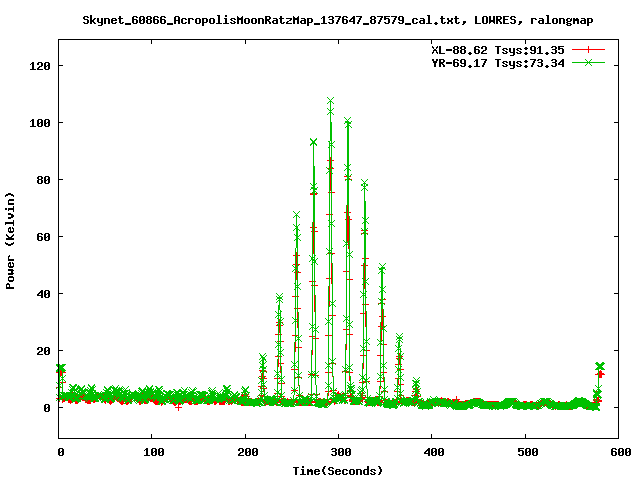This screenshot has width=640, height=480.
Task: Click the red line sample in the legend
Action: click(x=588, y=50)
